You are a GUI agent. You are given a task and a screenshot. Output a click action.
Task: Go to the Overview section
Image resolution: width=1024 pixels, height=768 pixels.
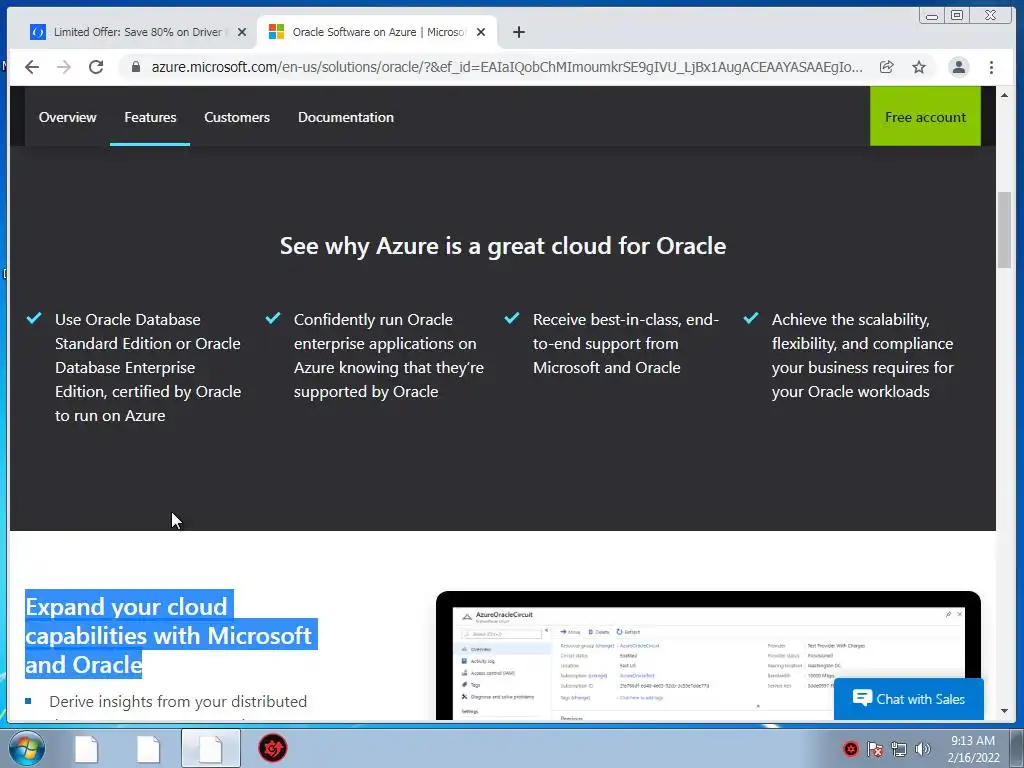(x=67, y=118)
